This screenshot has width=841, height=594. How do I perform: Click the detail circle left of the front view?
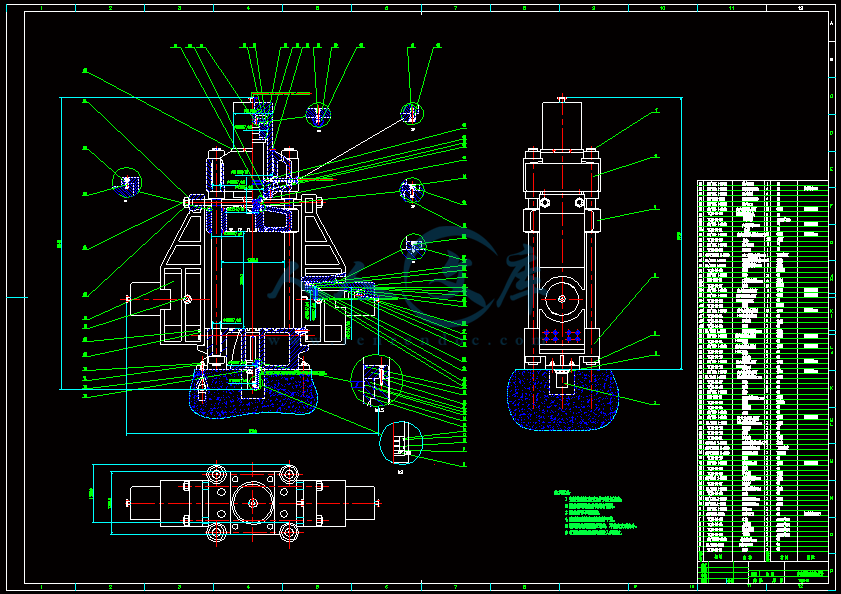click(127, 183)
